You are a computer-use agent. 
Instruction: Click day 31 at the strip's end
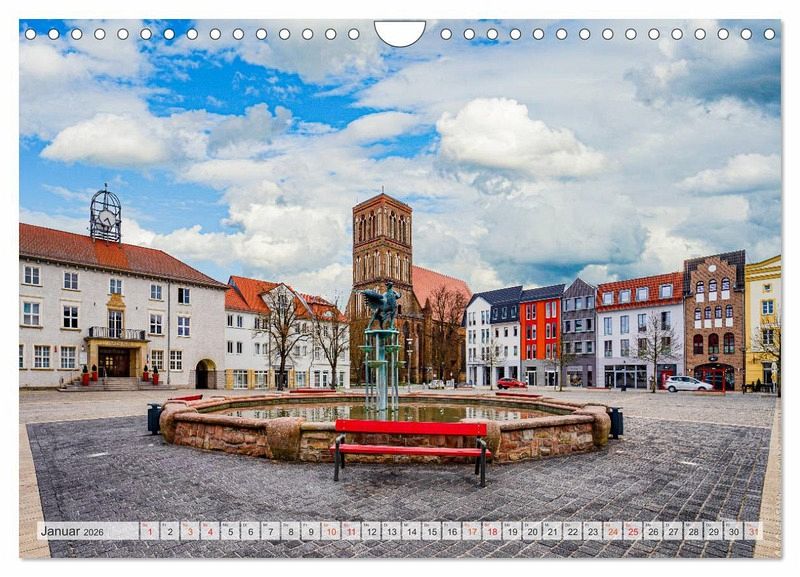[753, 531]
